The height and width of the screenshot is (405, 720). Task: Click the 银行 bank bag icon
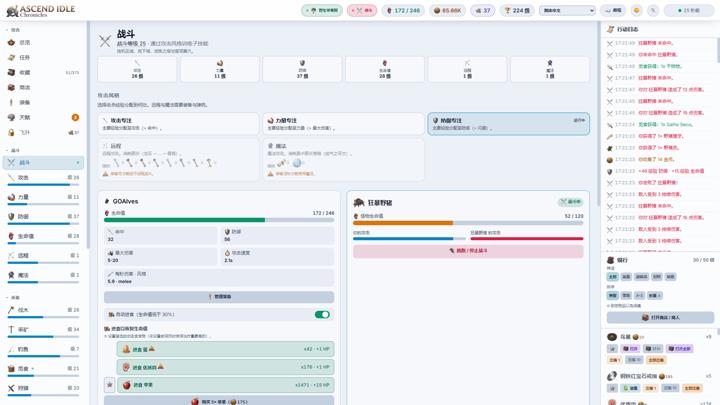(x=611, y=260)
